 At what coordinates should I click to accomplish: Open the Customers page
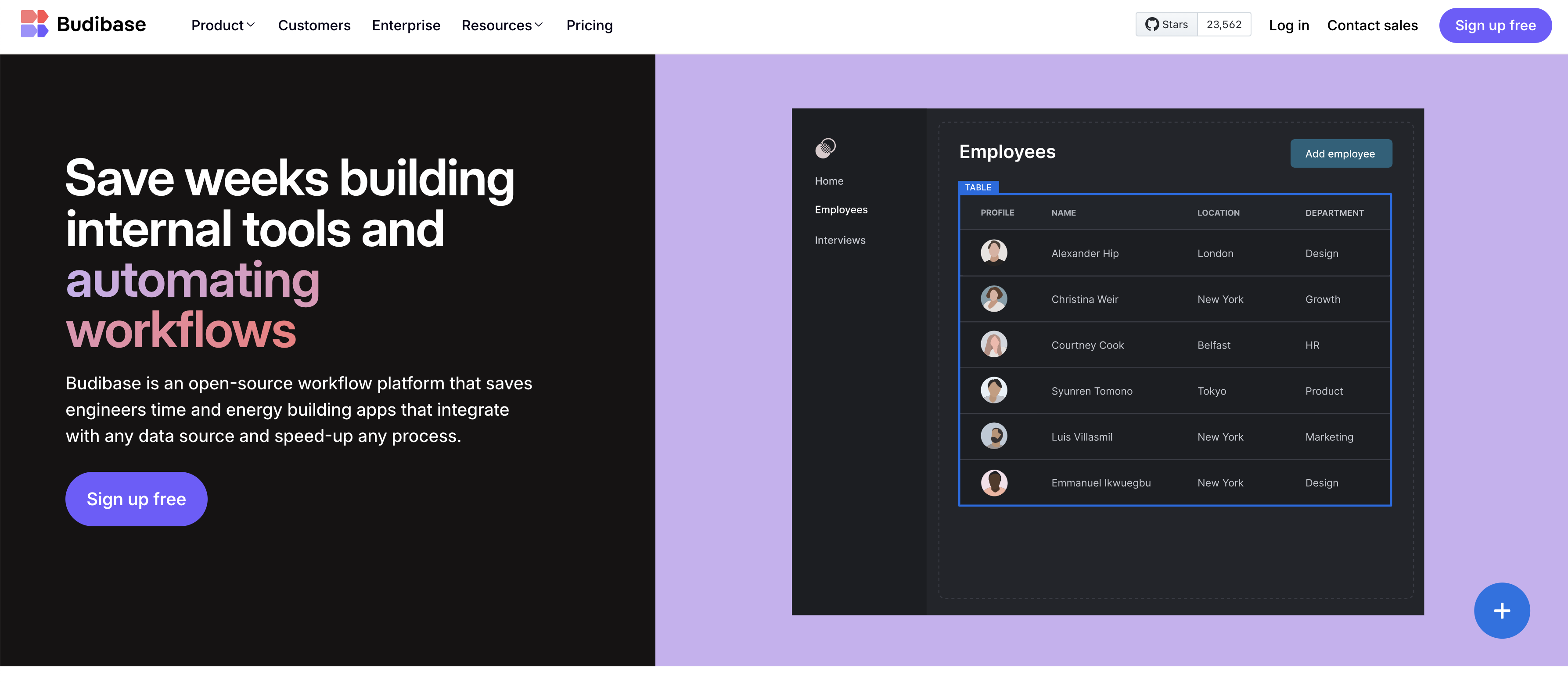coord(314,25)
